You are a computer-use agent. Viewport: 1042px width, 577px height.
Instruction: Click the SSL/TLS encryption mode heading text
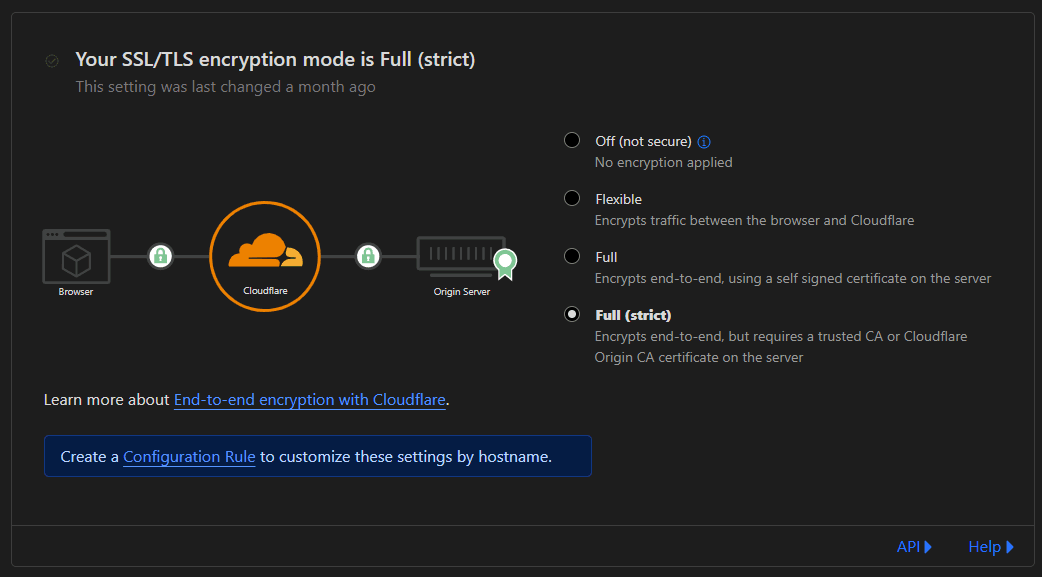pyautogui.click(x=275, y=60)
